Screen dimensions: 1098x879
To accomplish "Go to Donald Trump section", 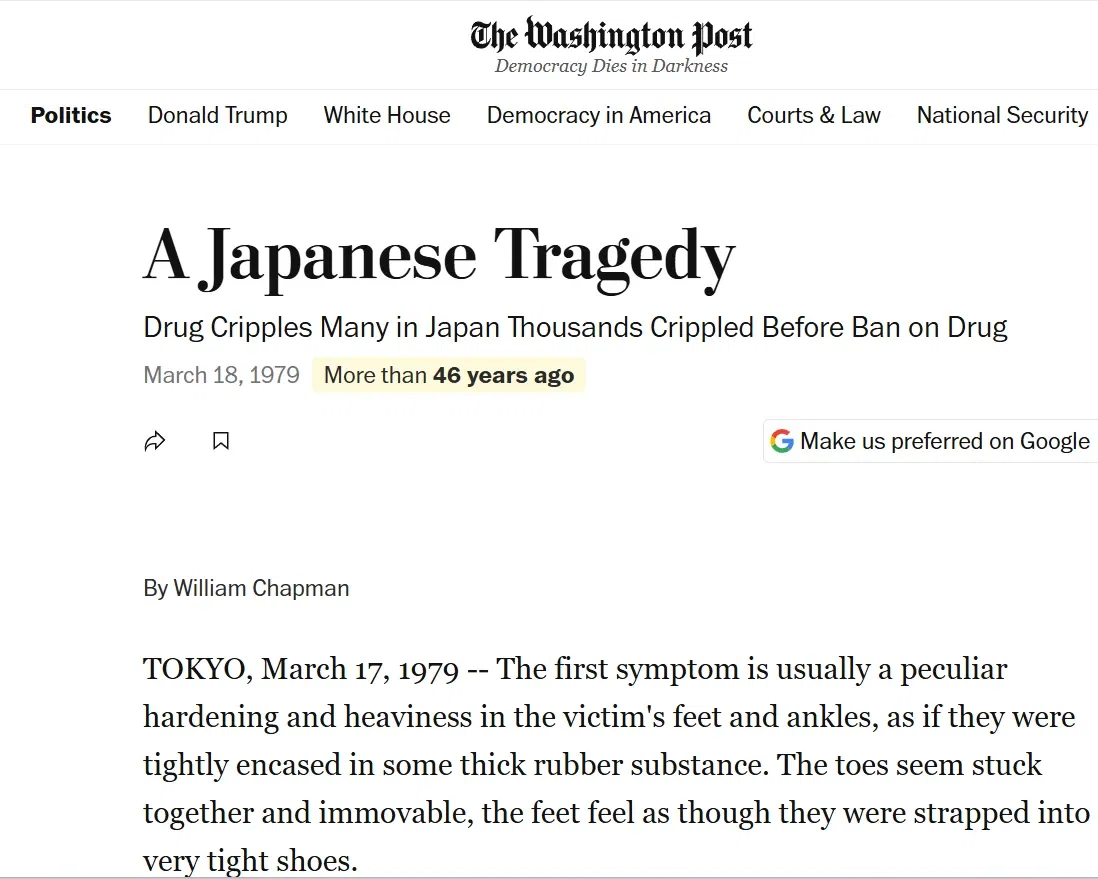I will (x=218, y=115).
